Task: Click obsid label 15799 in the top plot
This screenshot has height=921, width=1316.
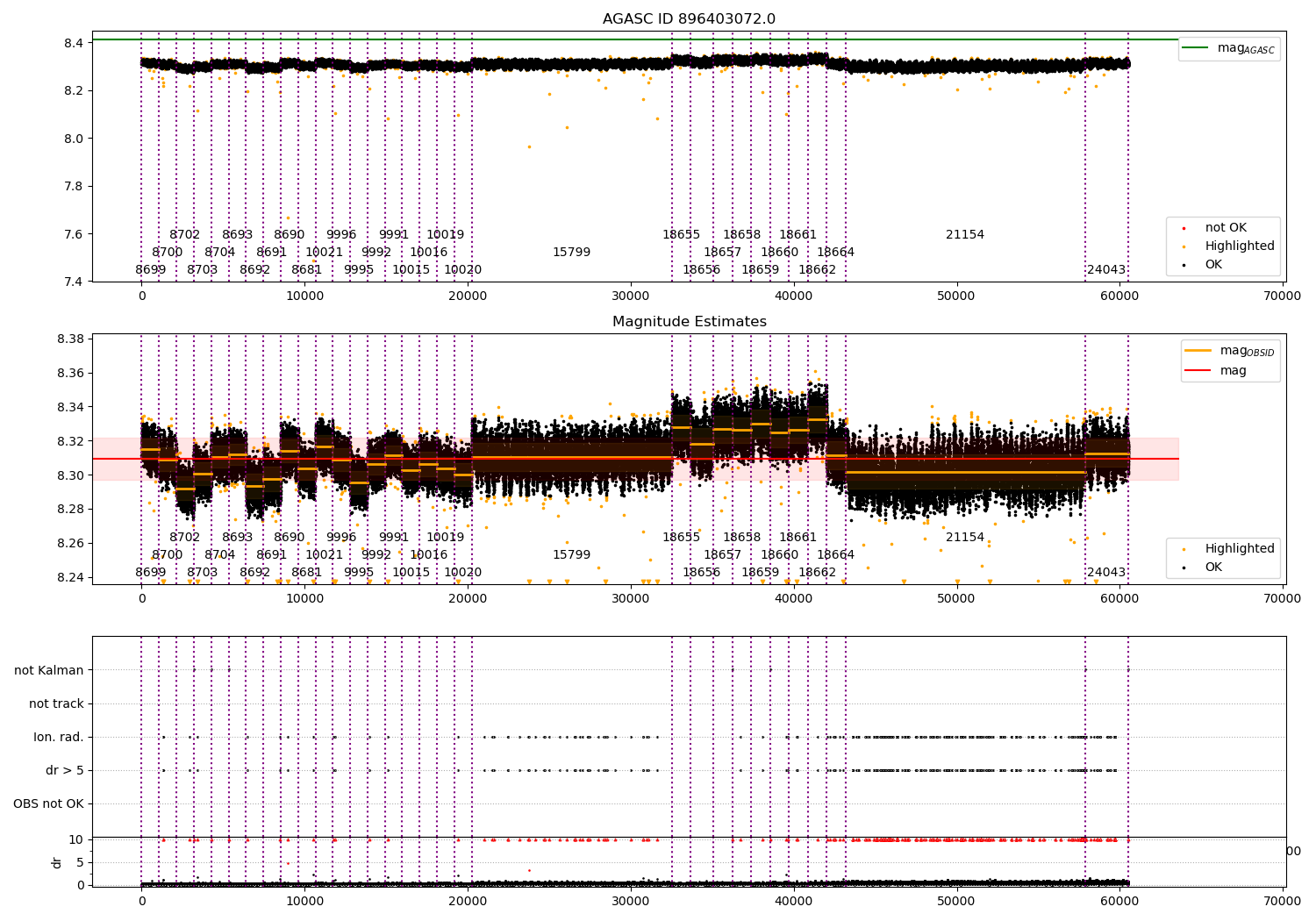Action: click(571, 253)
